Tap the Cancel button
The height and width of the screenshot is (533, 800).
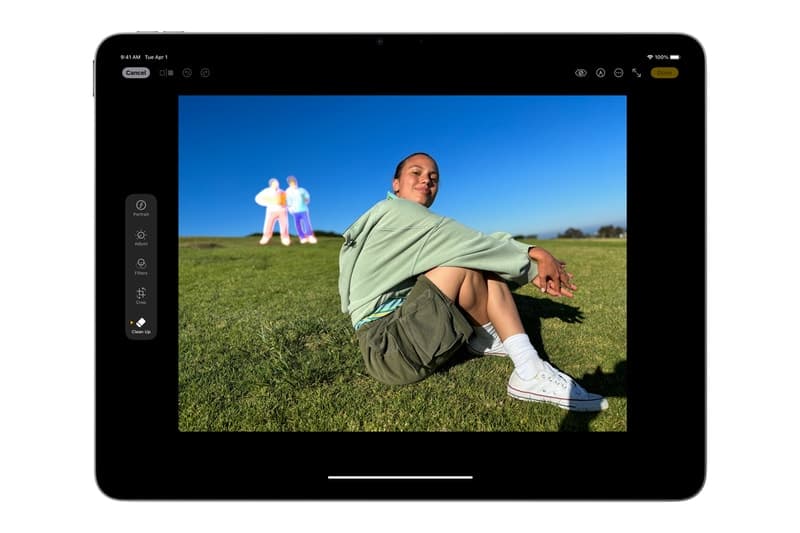[136, 73]
